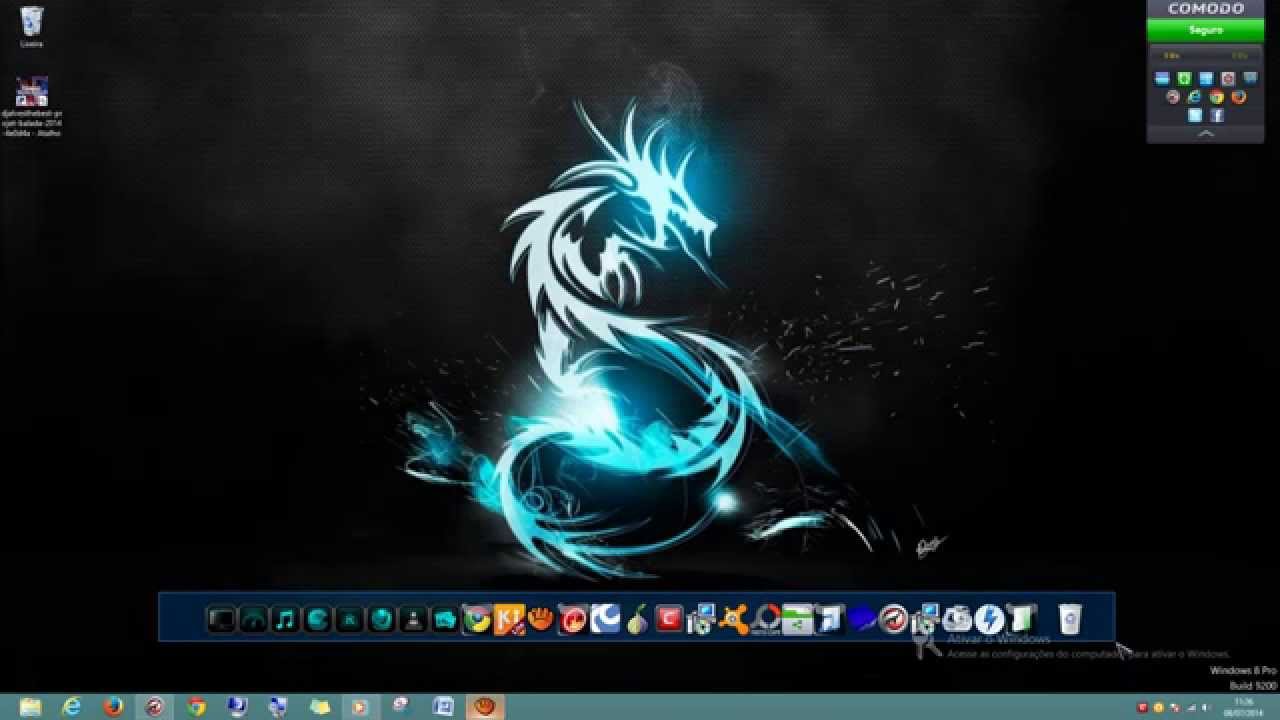The image size is (1280, 720).
Task: Click the green shield icon in Comodo widget
Action: click(x=1184, y=78)
